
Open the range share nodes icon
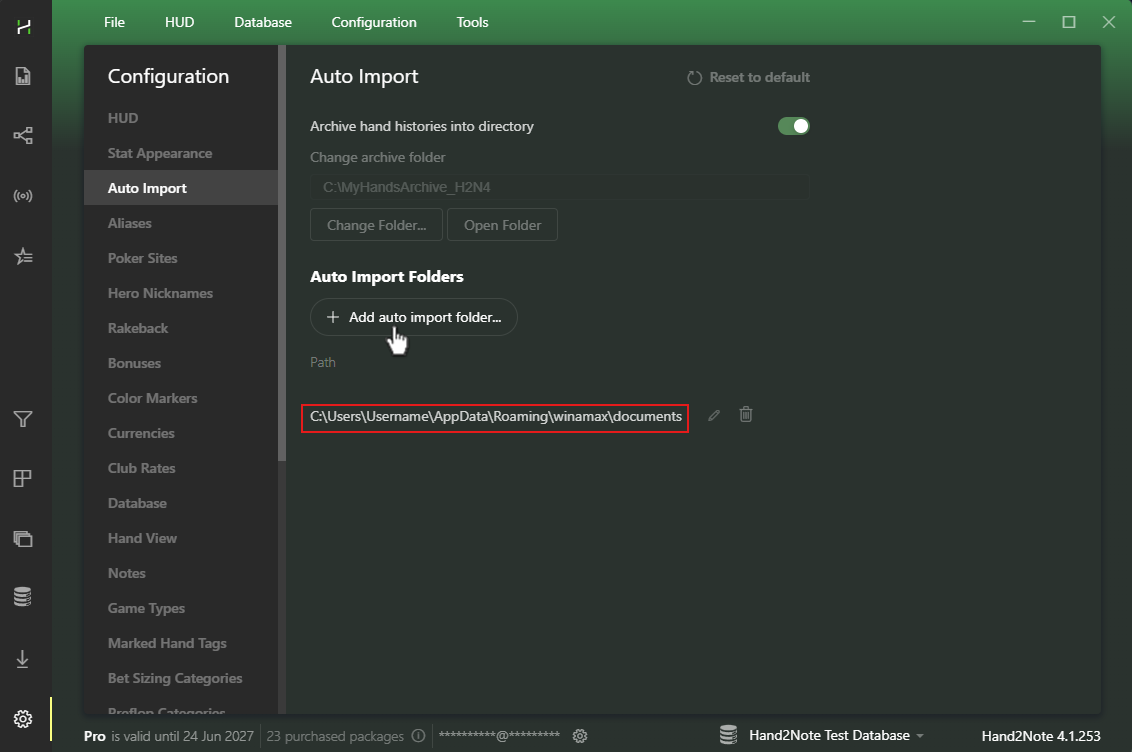(23, 136)
